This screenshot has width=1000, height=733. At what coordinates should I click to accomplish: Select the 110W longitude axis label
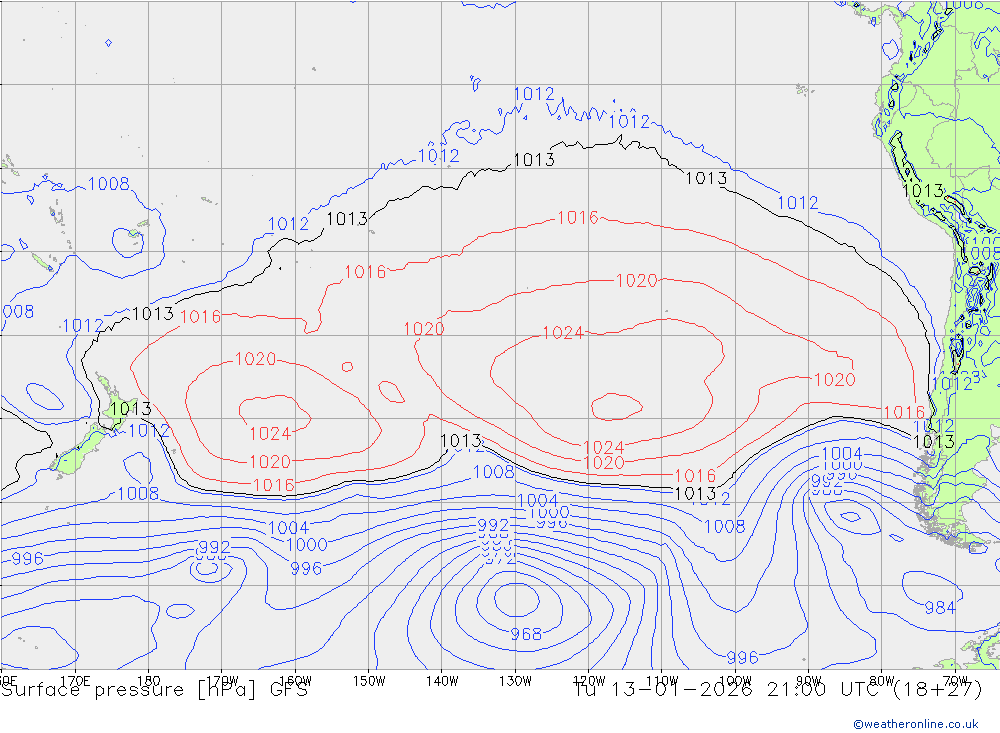click(x=662, y=681)
